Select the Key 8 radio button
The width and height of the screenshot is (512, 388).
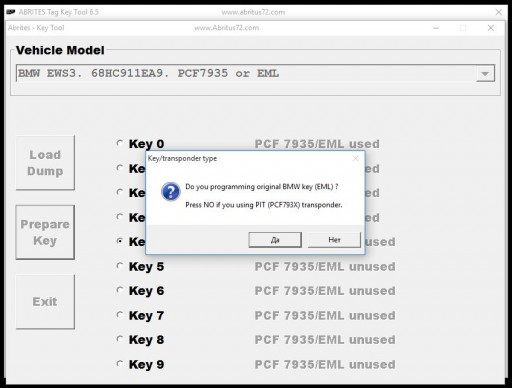[x=120, y=339]
